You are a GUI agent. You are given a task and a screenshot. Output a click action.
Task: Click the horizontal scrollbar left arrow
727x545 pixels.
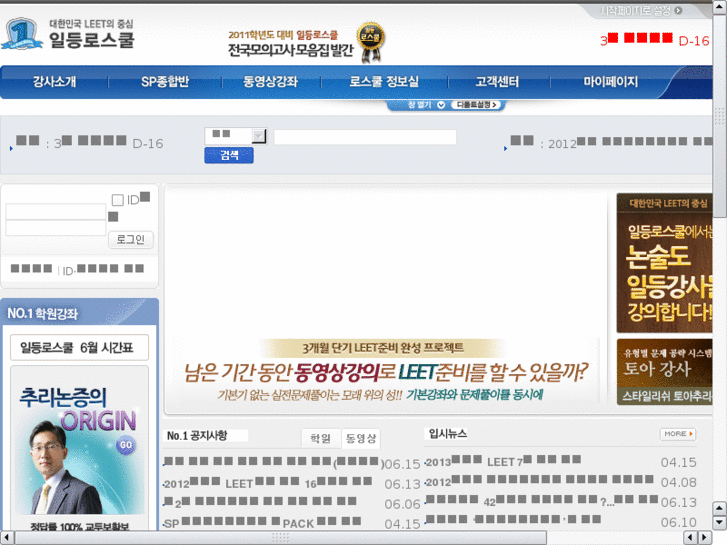pos(6,538)
